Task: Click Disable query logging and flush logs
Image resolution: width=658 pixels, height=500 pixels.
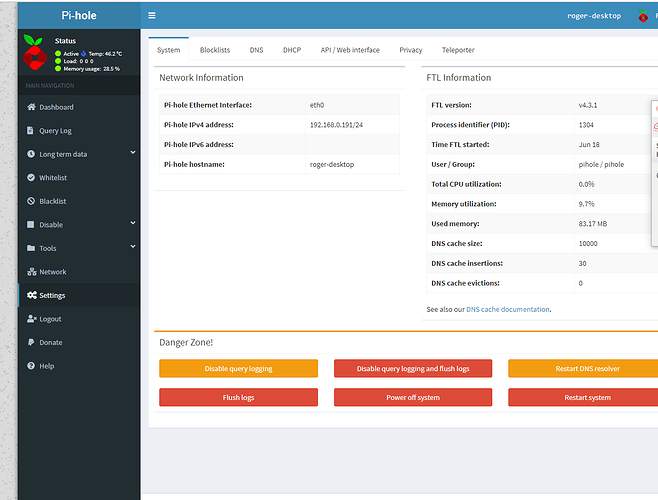Action: (413, 369)
